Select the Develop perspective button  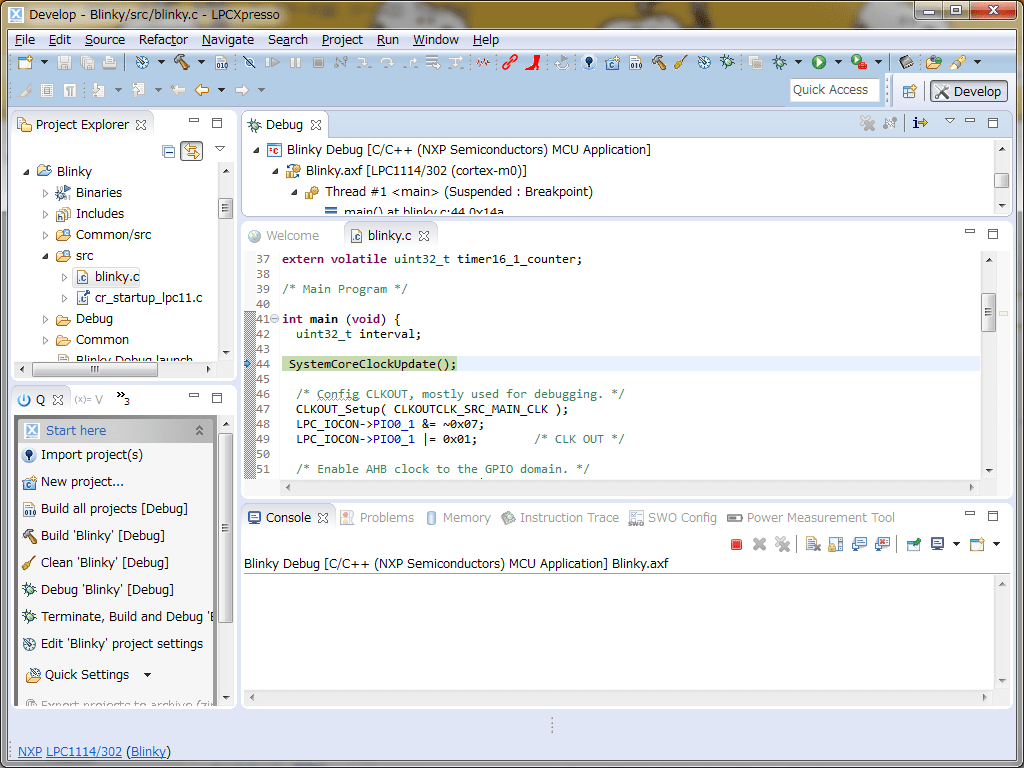968,91
